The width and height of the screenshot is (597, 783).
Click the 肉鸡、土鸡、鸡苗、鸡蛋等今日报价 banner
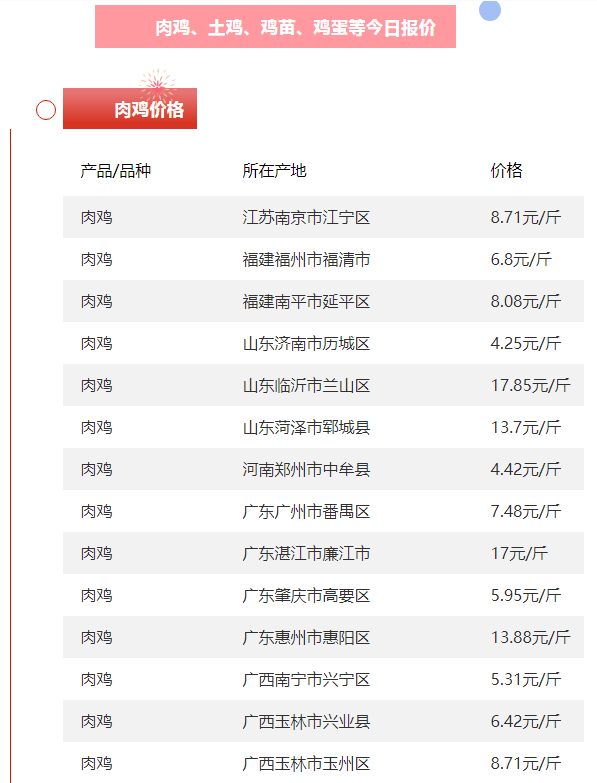point(275,27)
